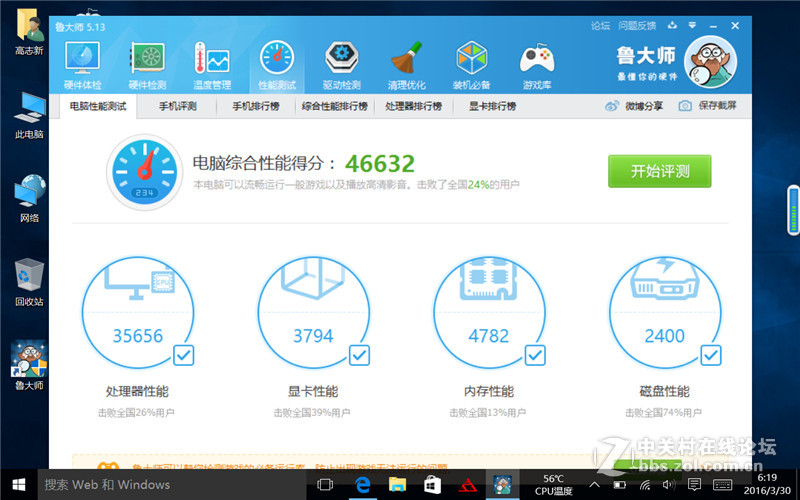This screenshot has height=500, width=800.
Task: Click the memory score 4782
Action: tap(489, 336)
